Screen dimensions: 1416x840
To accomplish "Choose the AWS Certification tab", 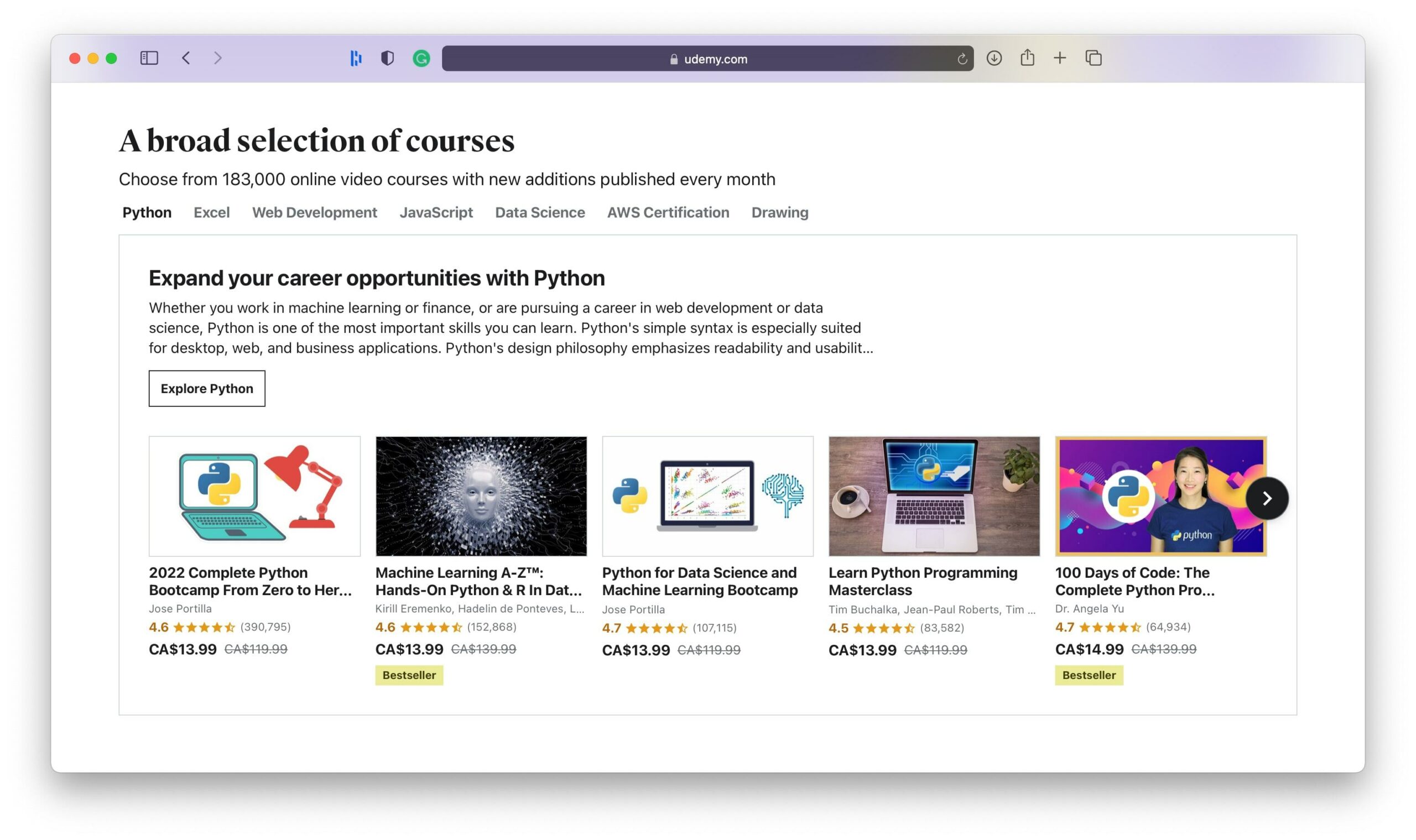I will [x=668, y=212].
